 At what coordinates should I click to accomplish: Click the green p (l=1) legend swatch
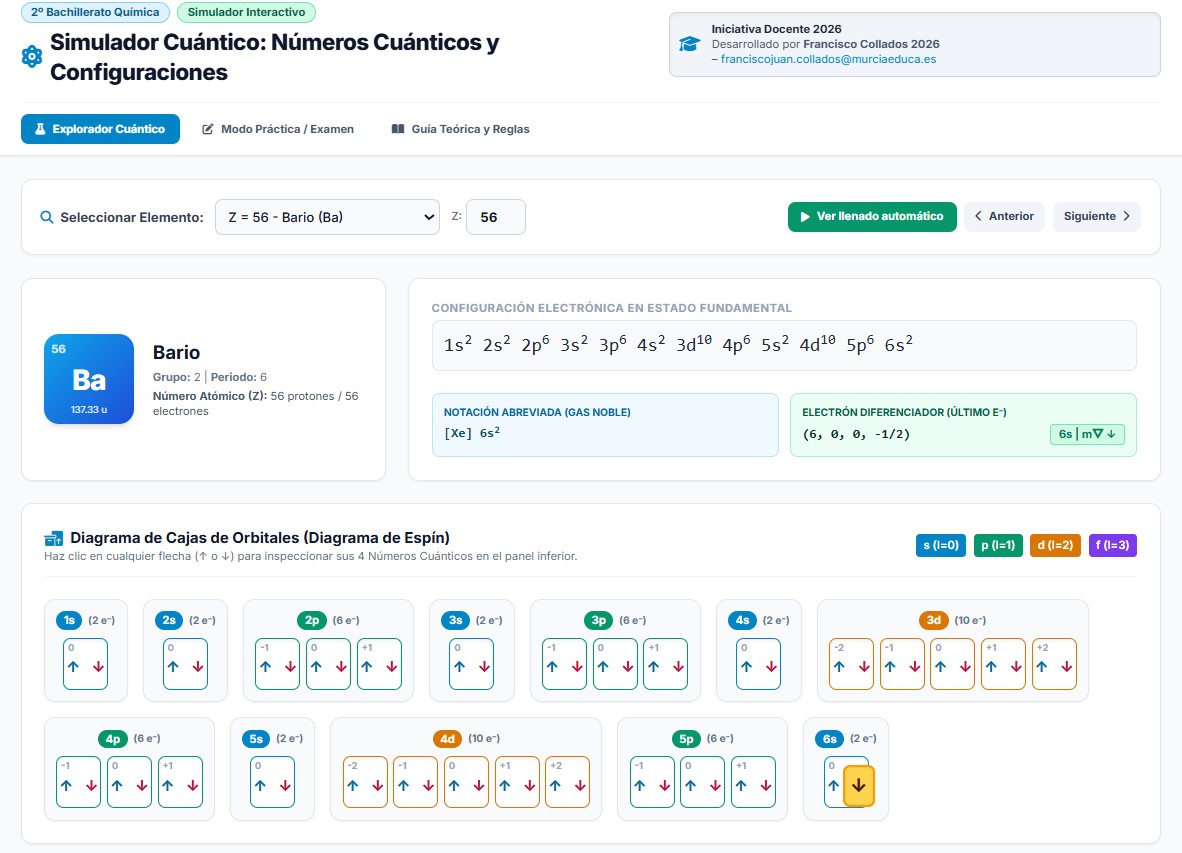998,545
